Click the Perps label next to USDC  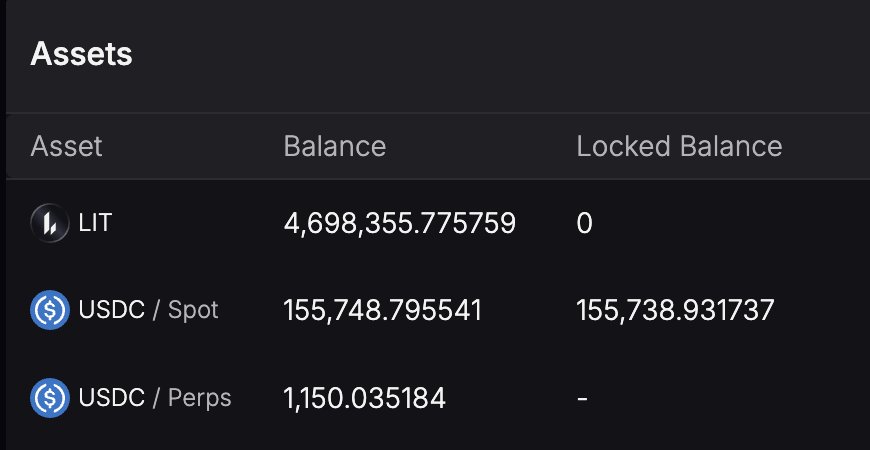coord(199,398)
